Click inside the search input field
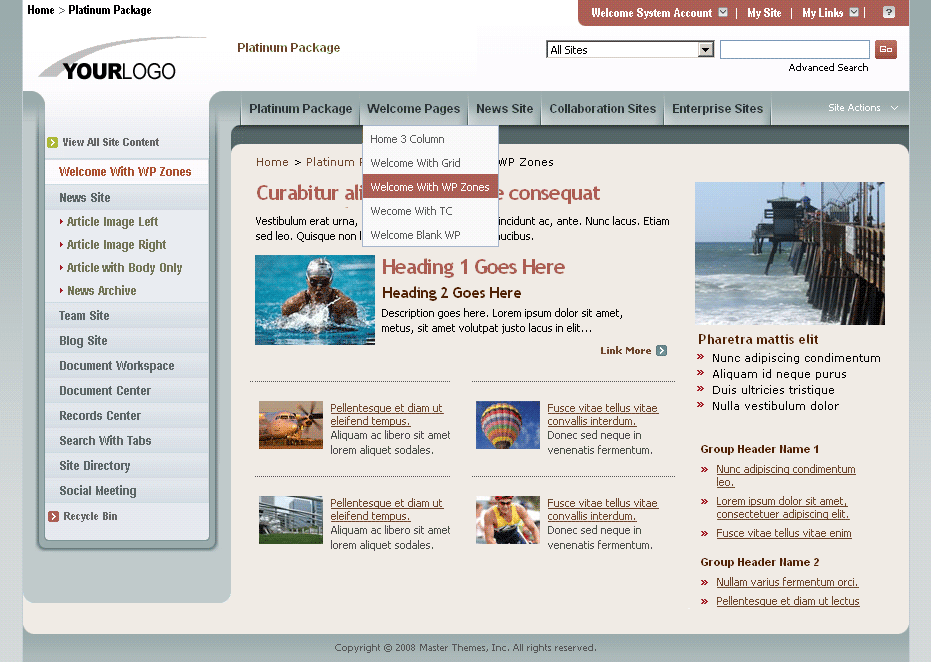 [x=794, y=48]
